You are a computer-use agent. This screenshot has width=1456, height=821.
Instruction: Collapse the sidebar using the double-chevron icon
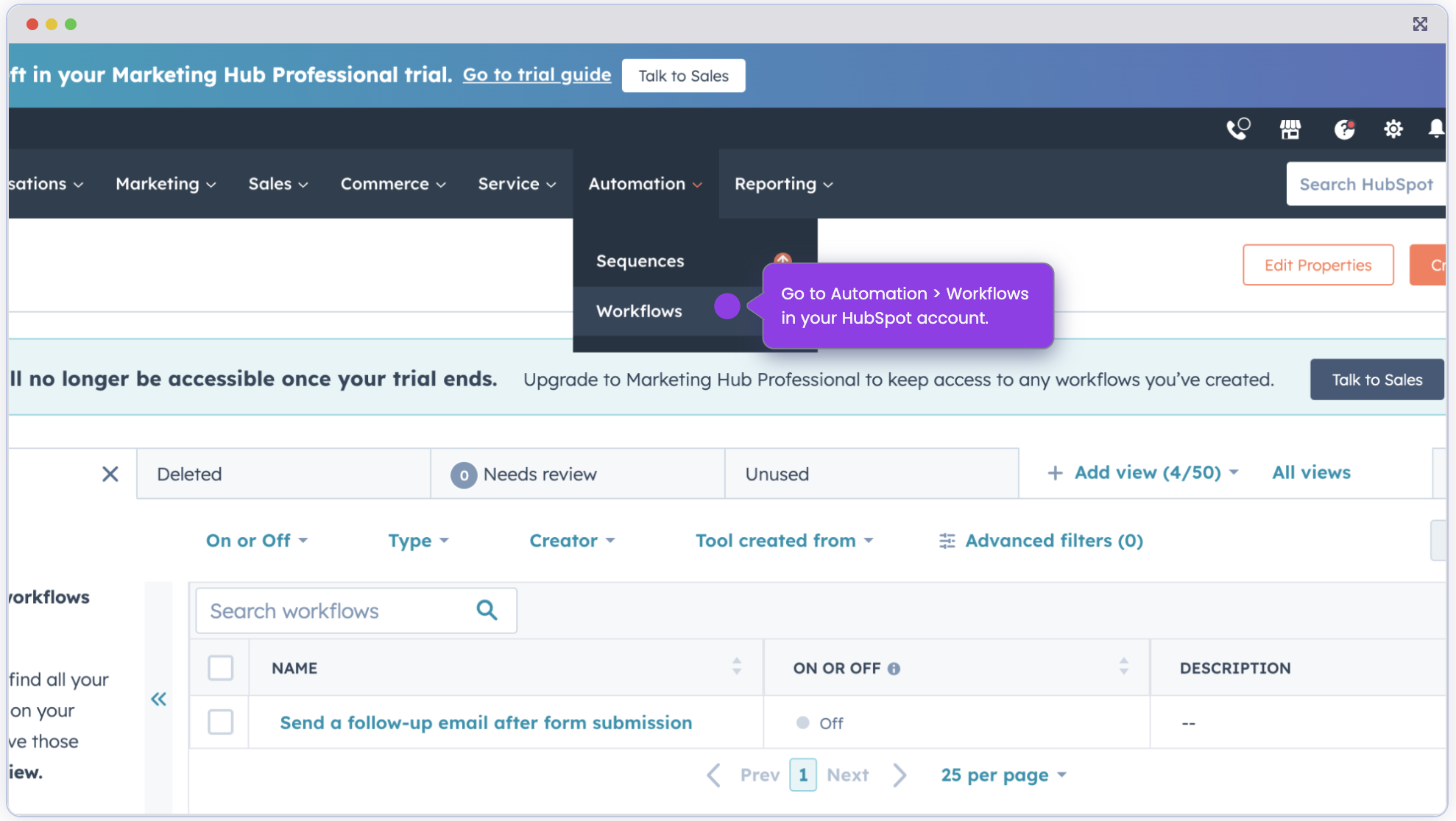click(x=159, y=699)
